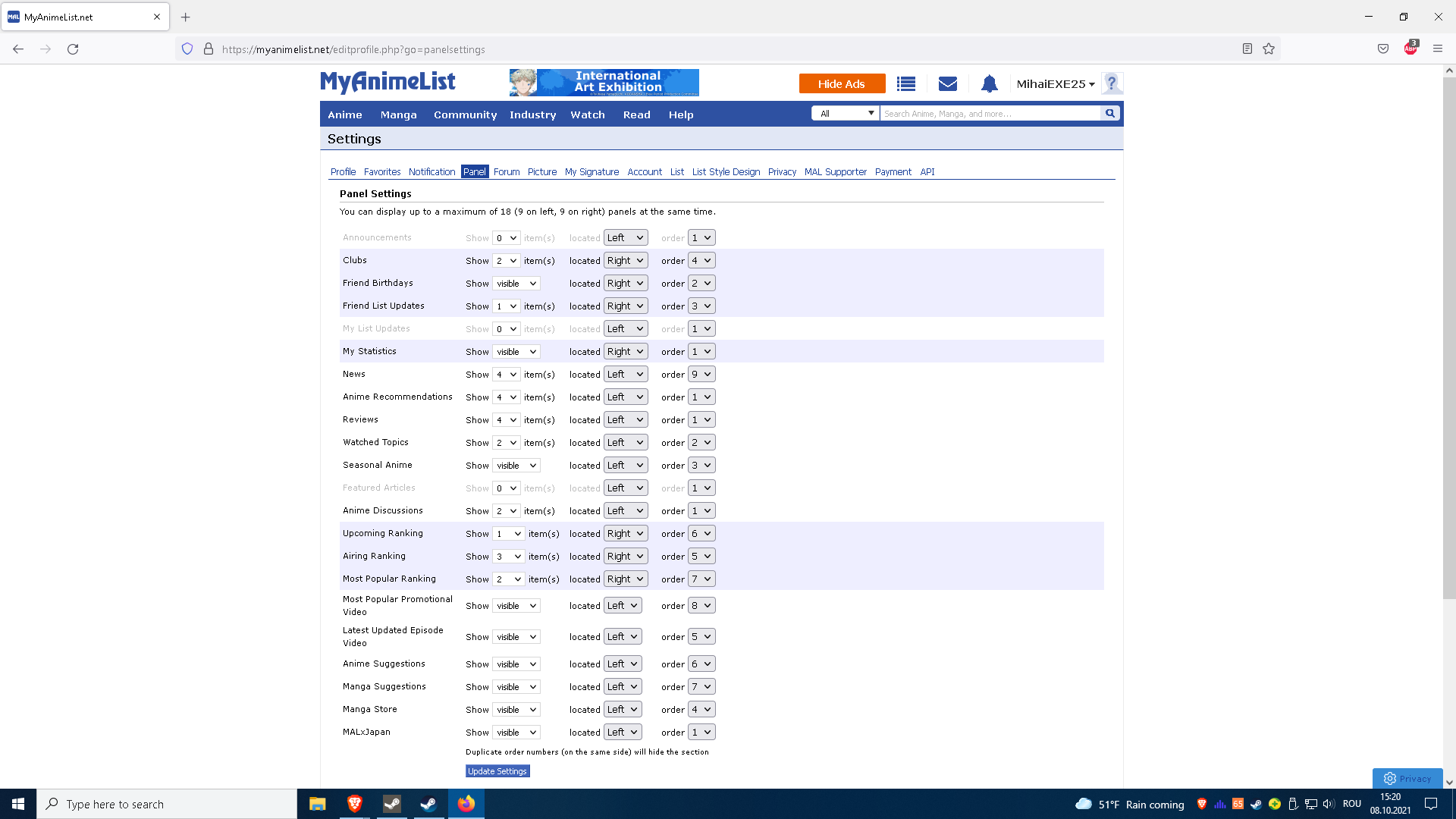Click the Privacy floating button

(x=1407, y=779)
